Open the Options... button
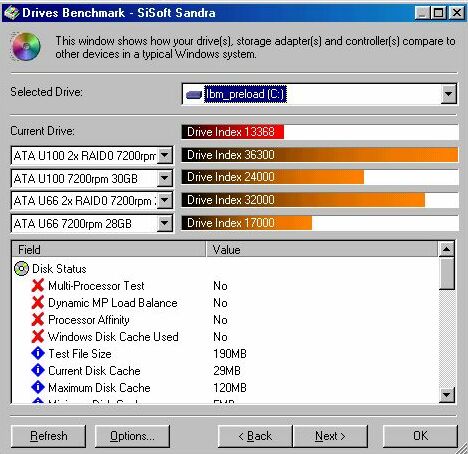 tap(132, 436)
